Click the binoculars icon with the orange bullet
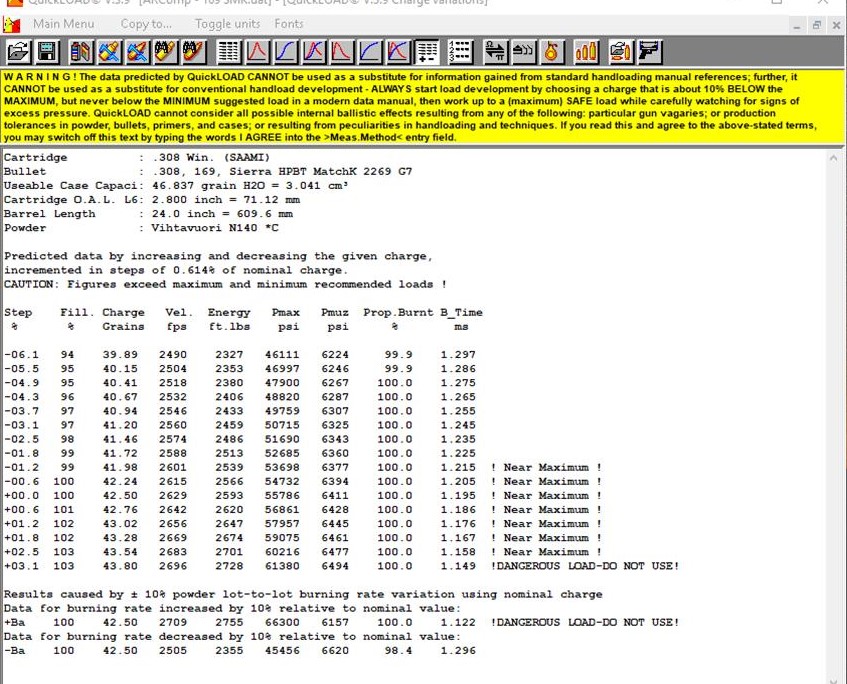This screenshot has width=847, height=684. coord(194,52)
